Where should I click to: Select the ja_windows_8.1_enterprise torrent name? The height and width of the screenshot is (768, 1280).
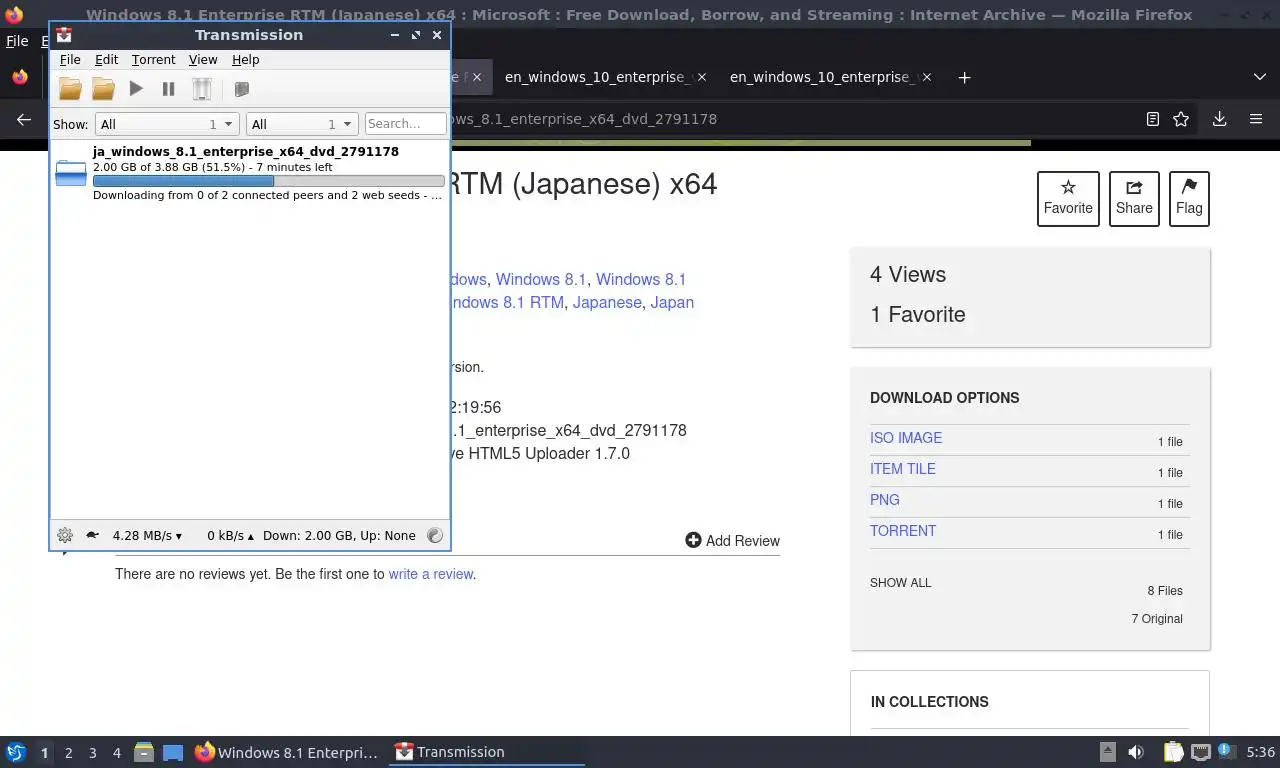(246, 152)
